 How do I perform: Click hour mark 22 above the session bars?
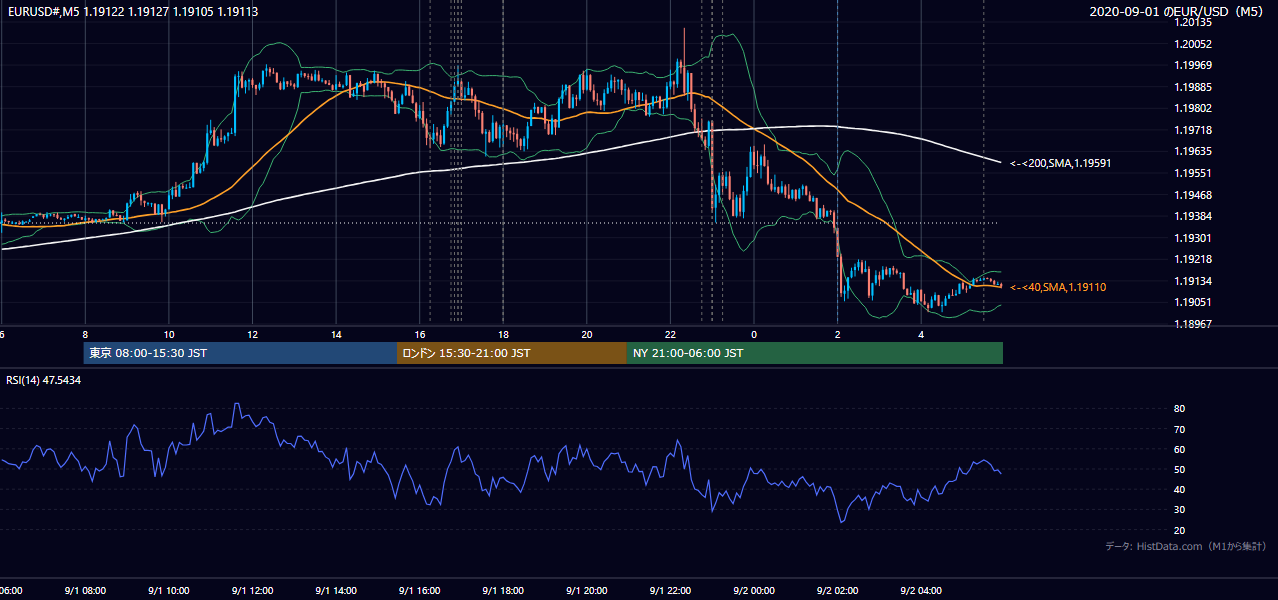click(x=671, y=335)
